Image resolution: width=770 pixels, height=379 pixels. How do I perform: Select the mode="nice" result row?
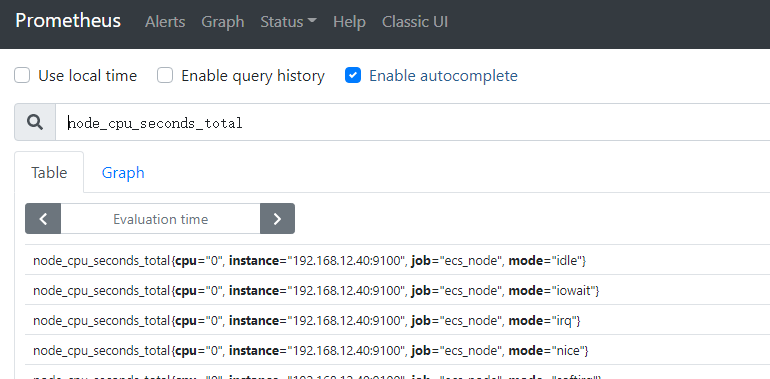click(x=397, y=351)
